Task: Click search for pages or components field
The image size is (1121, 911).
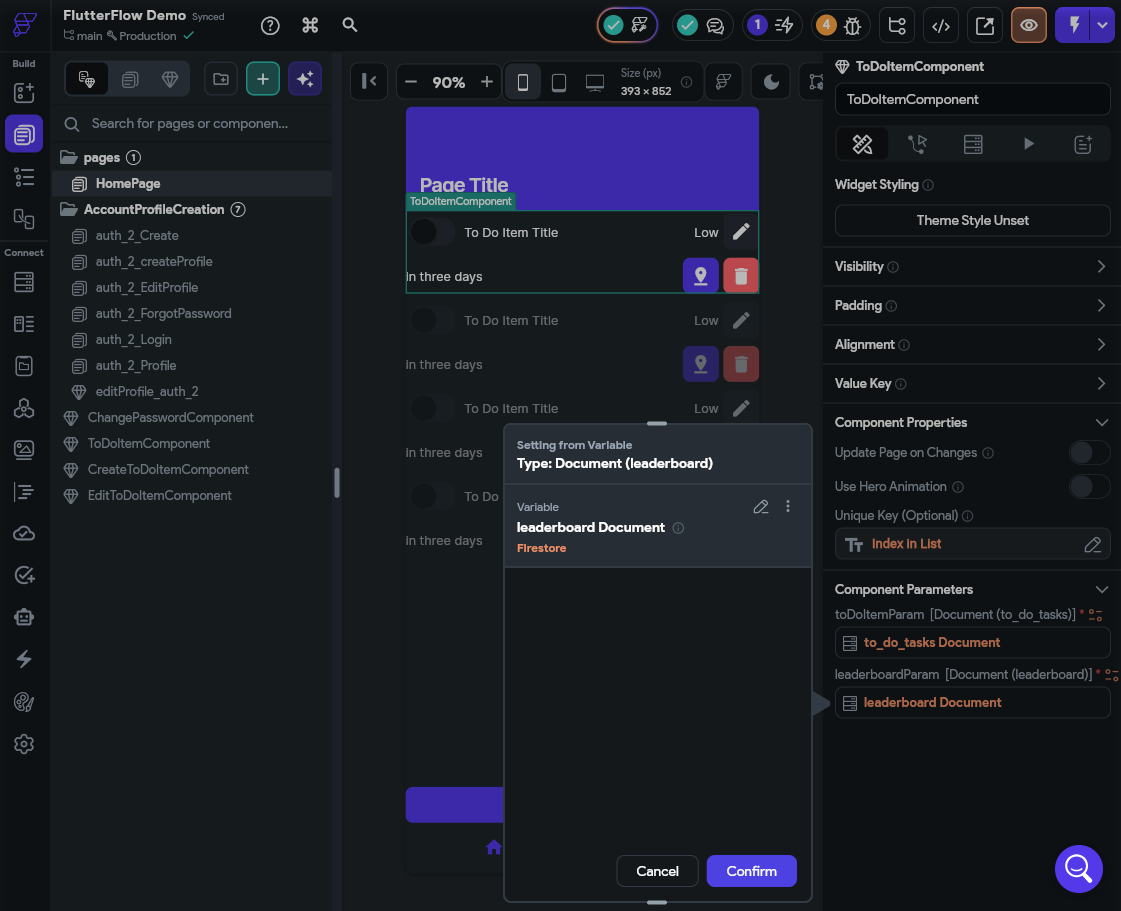Action: 192,124
